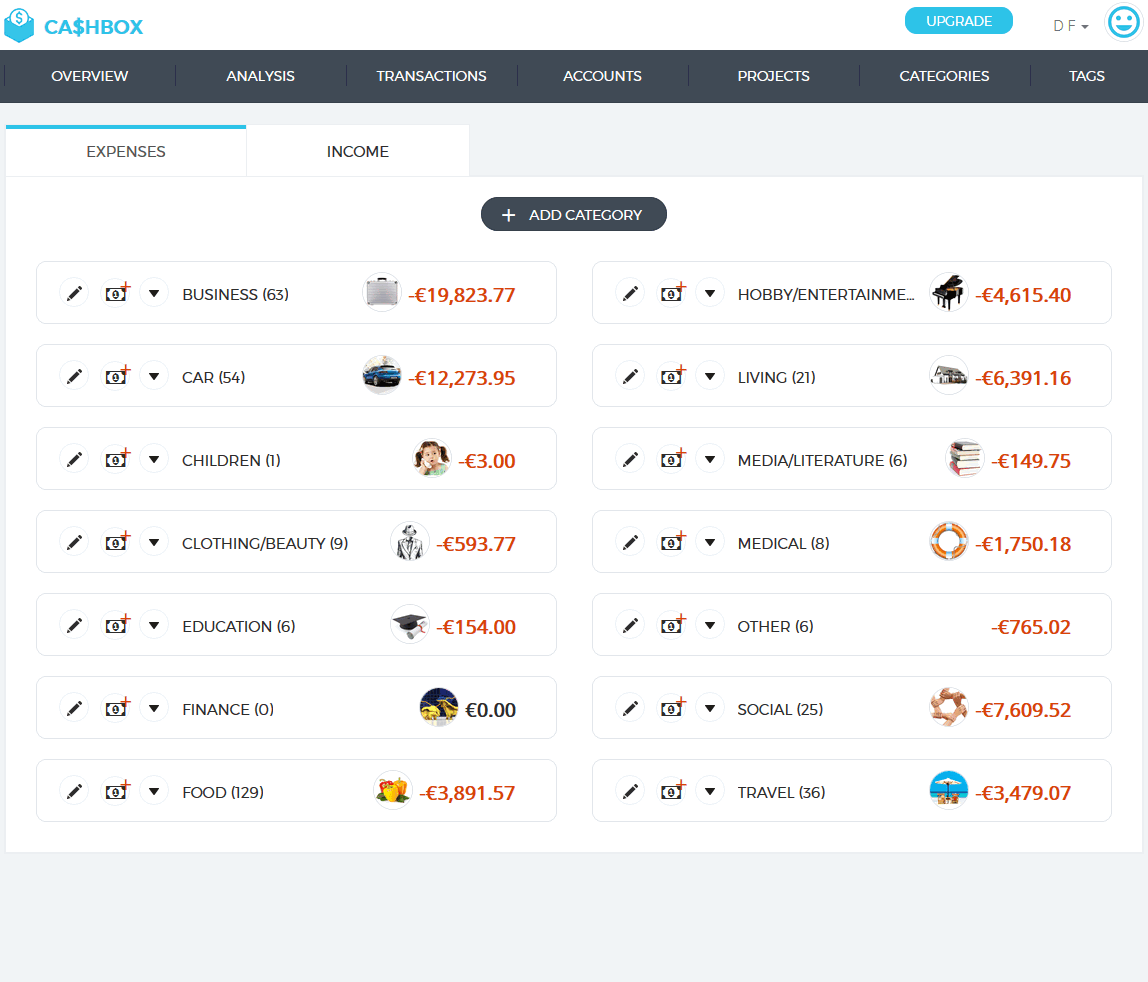Click the add-money icon for Social
The height and width of the screenshot is (982, 1148).
click(x=673, y=709)
